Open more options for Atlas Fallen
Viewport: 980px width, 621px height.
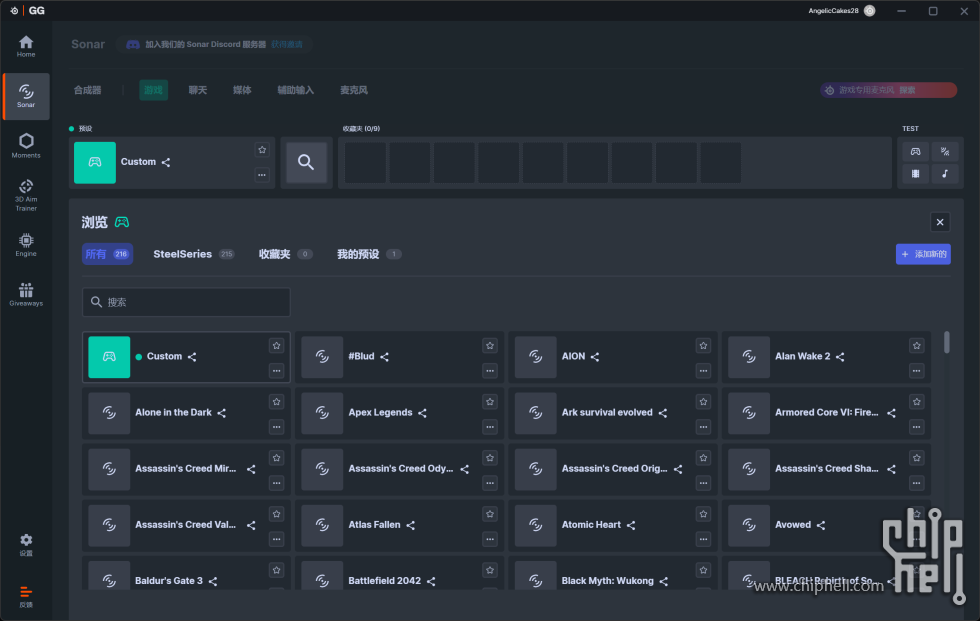[x=490, y=539]
